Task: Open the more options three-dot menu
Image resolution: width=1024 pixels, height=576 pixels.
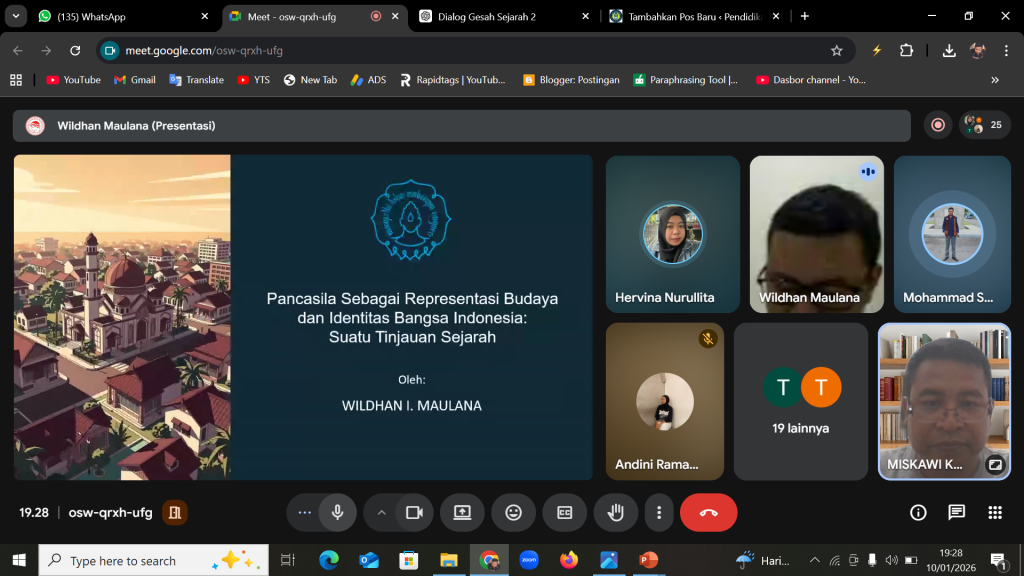Action: point(658,512)
